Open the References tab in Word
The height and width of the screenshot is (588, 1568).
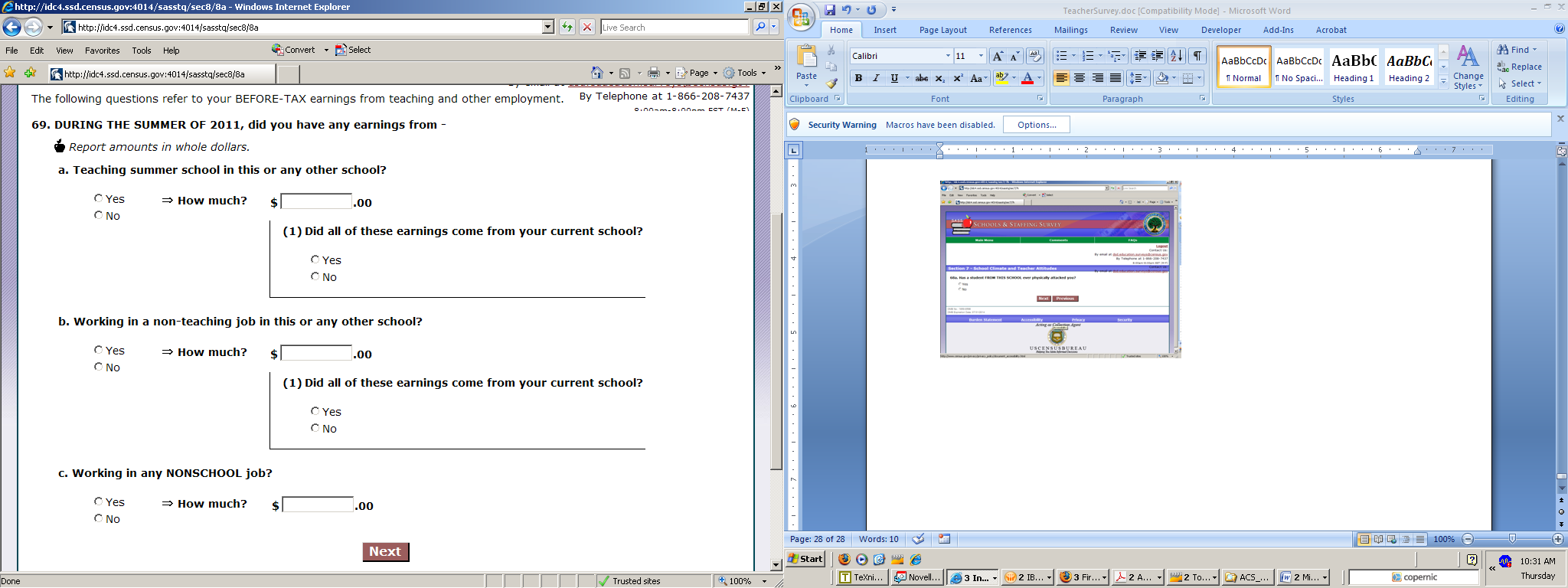[1011, 30]
